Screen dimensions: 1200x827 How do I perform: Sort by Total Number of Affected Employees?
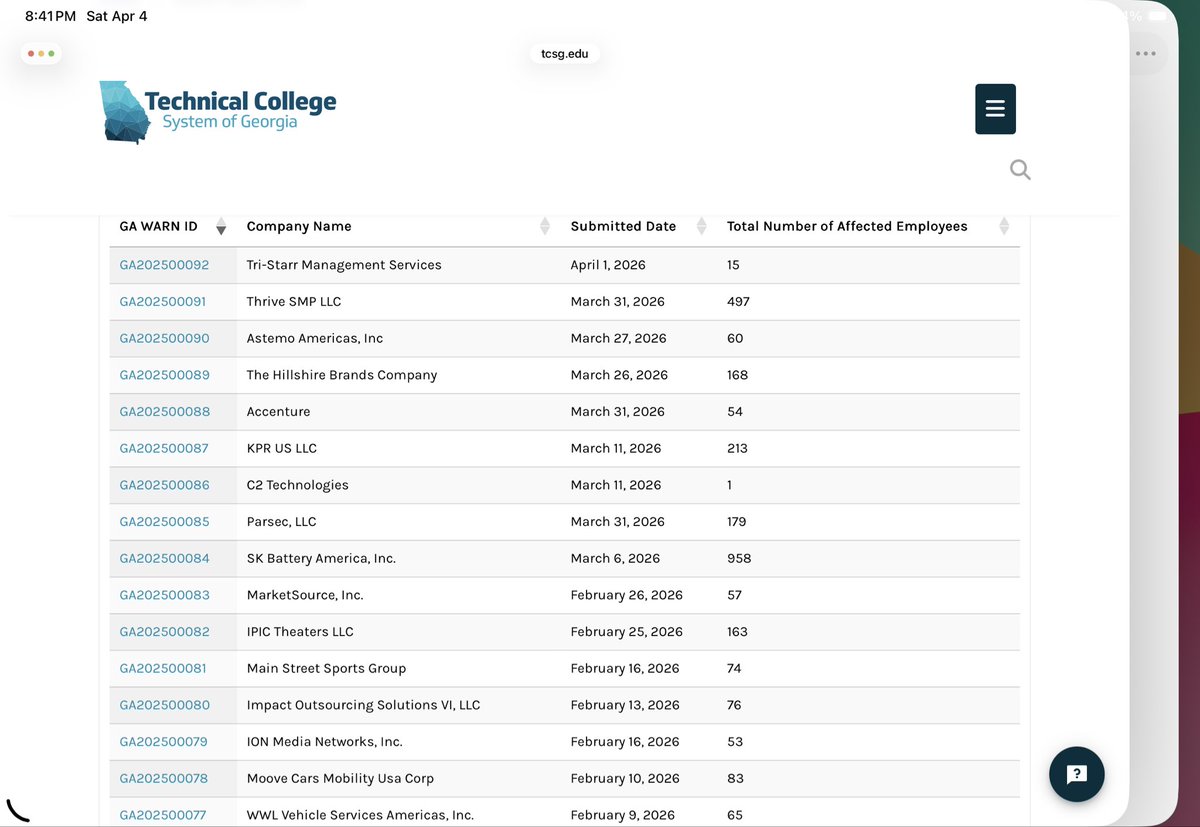click(x=868, y=226)
